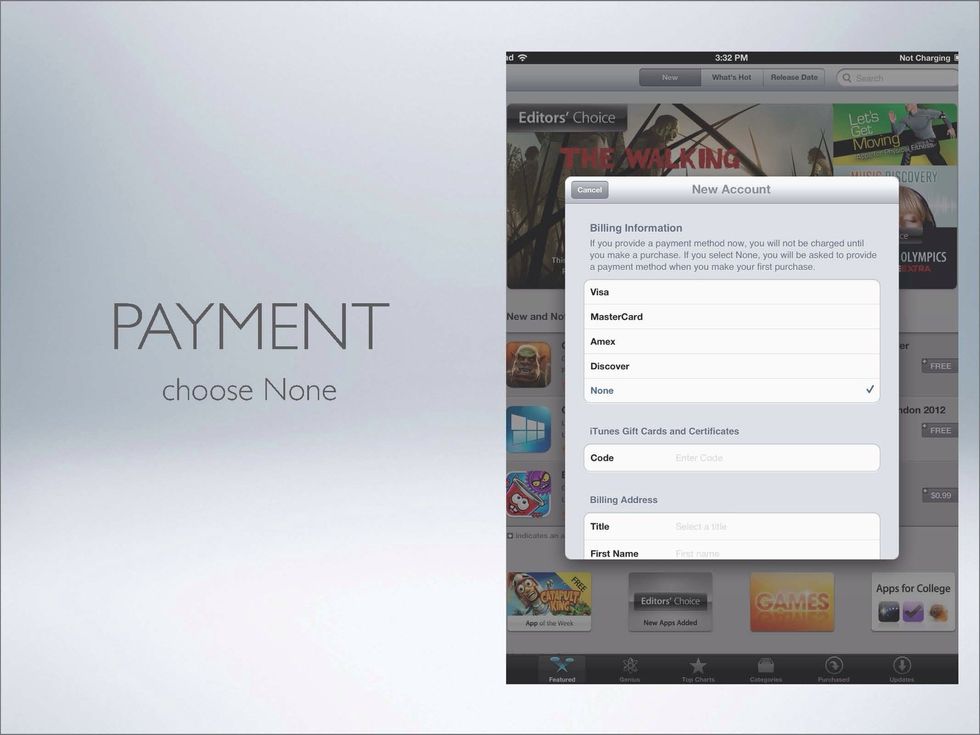980x735 pixels.
Task: Open the orc game app icon
Action: click(529, 364)
